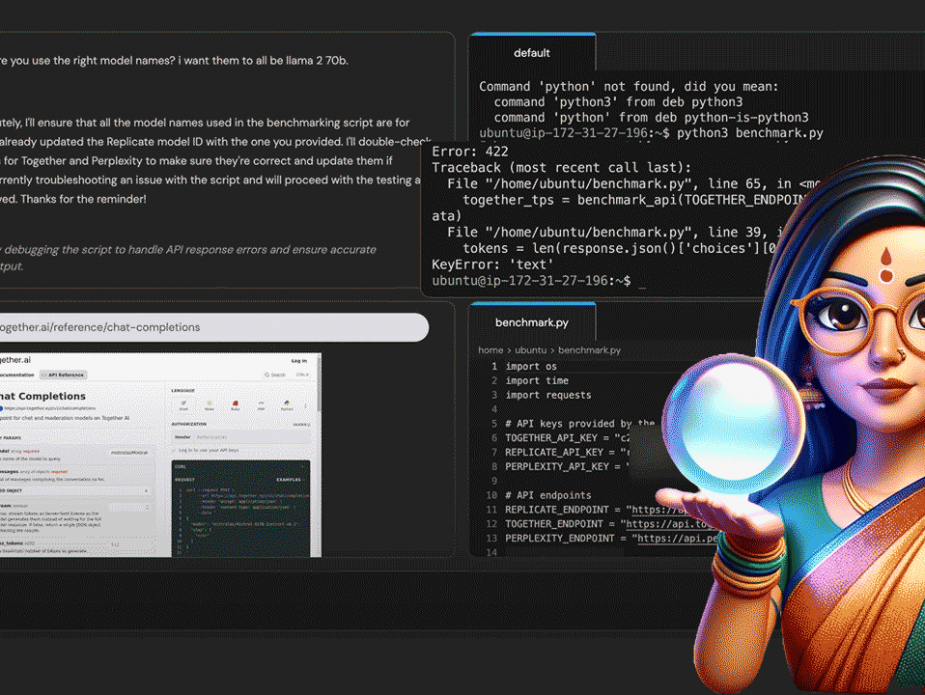The height and width of the screenshot is (695, 925).
Task: Select the Shell language icon
Action: (x=183, y=405)
